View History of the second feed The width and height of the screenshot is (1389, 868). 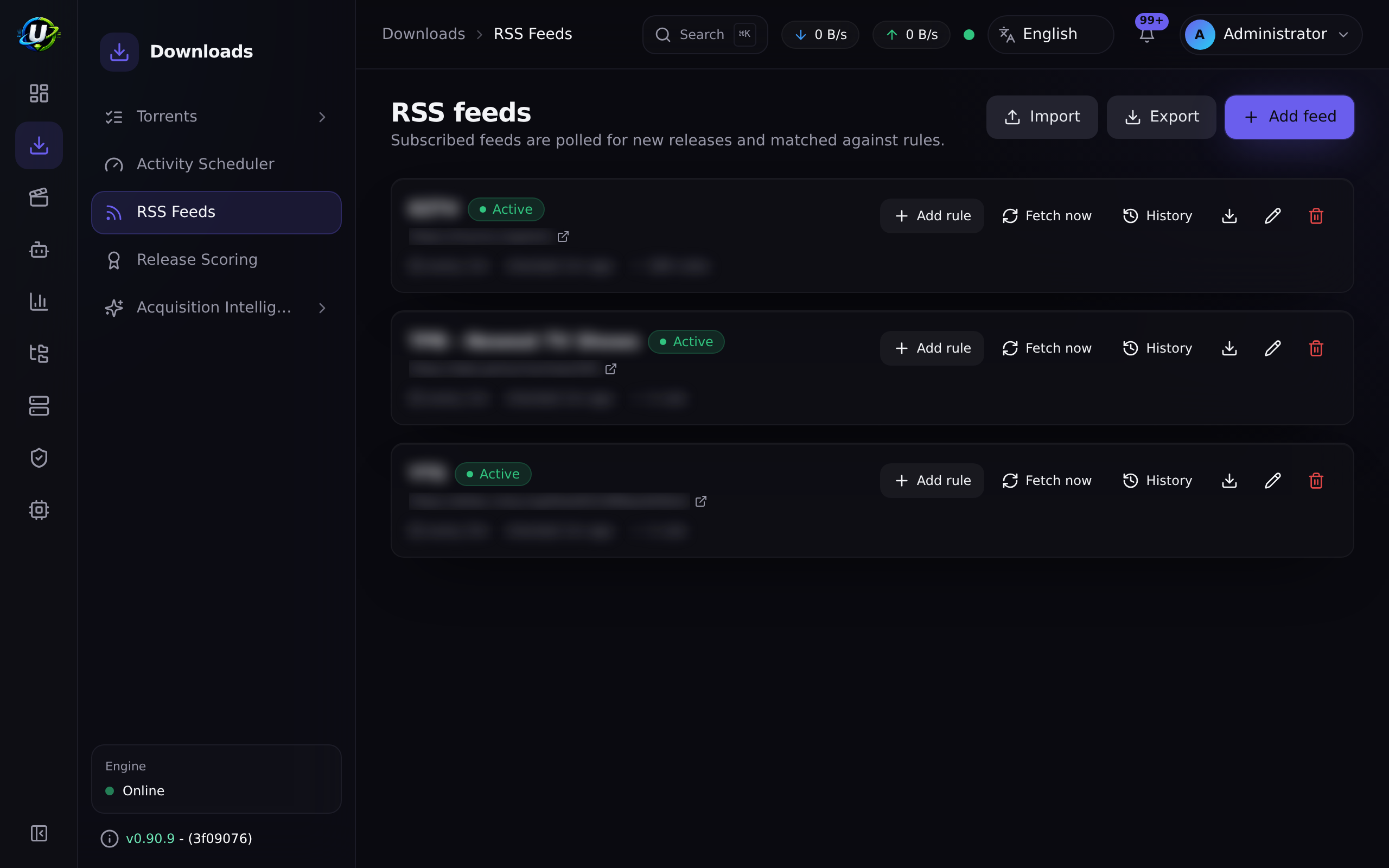(1157, 348)
